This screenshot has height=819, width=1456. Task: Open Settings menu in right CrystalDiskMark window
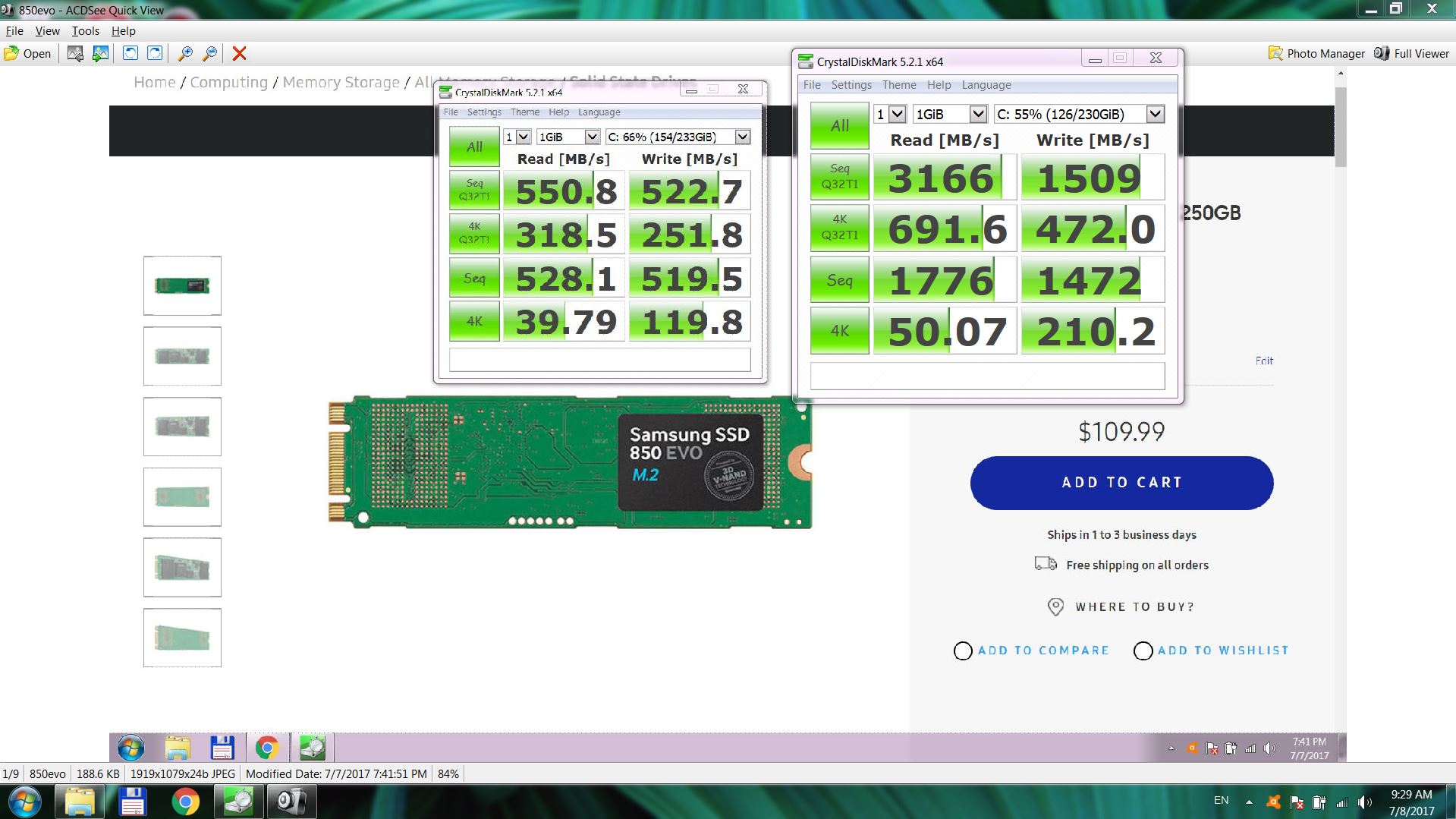click(851, 85)
